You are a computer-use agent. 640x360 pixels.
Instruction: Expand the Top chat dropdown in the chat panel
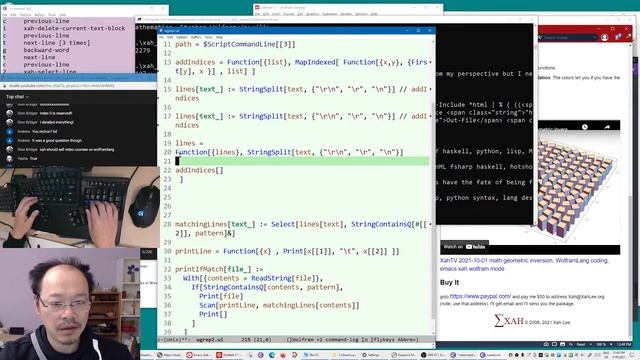pos(17,97)
